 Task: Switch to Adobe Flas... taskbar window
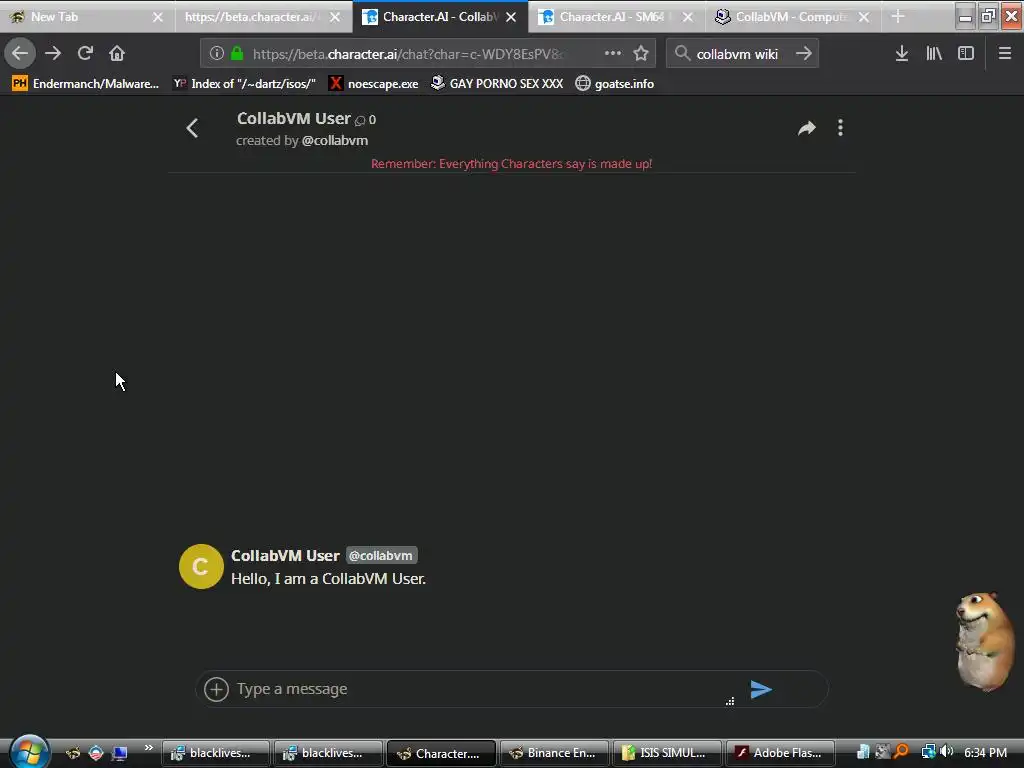[x=780, y=753]
